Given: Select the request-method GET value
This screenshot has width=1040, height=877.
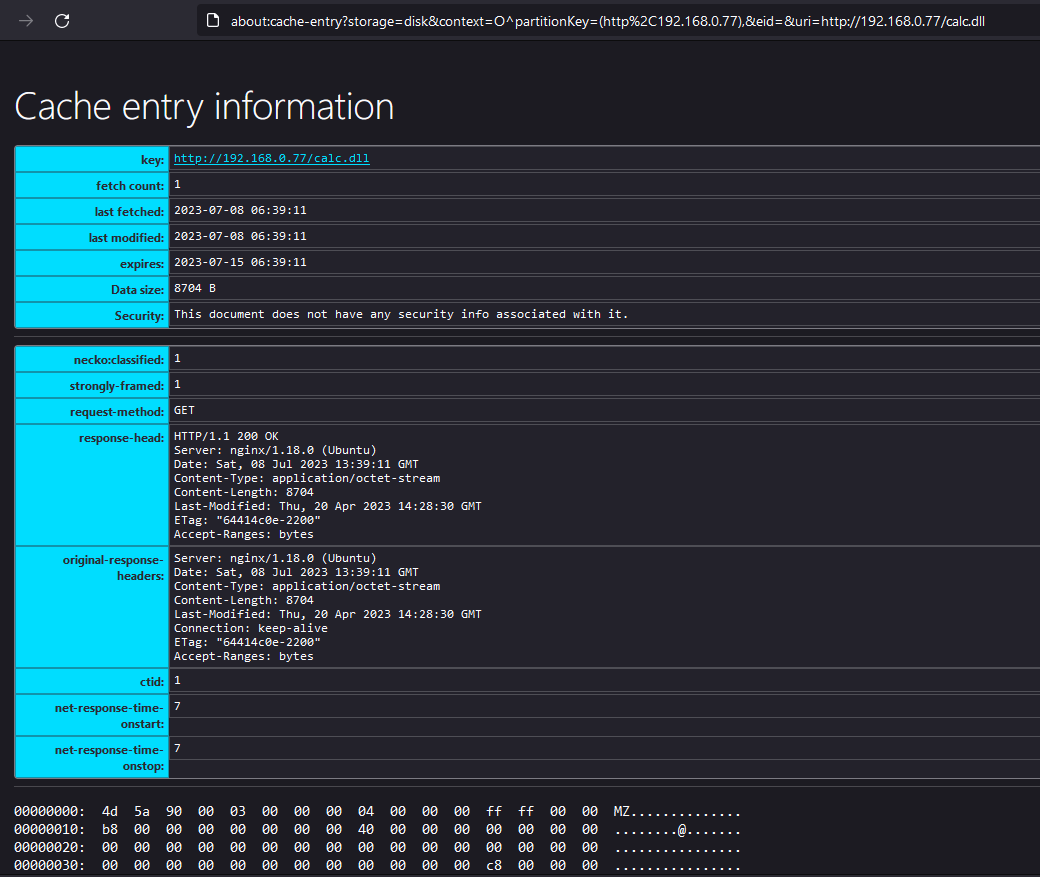Looking at the screenshot, I should (184, 411).
